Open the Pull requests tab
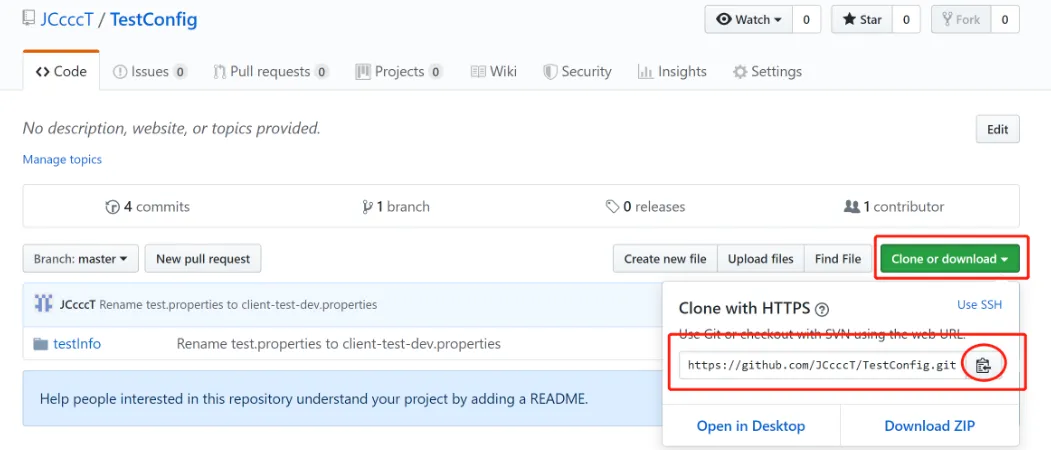The height and width of the screenshot is (450, 1051). [x=270, y=72]
